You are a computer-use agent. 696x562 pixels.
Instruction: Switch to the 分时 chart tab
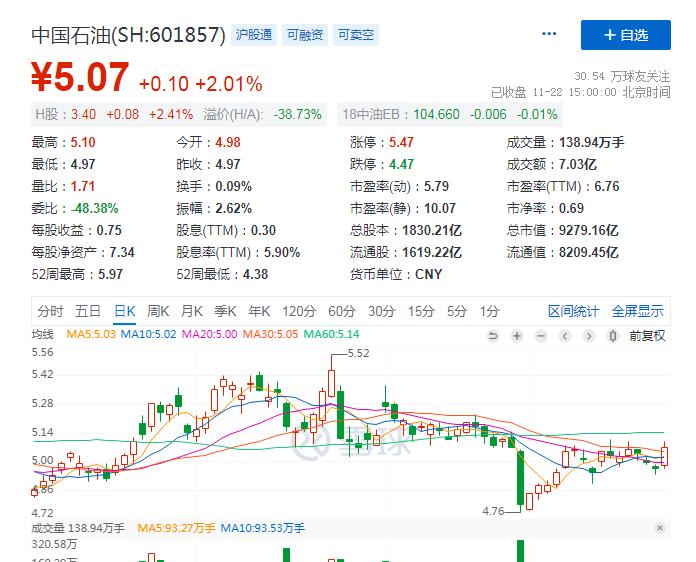pyautogui.click(x=50, y=311)
